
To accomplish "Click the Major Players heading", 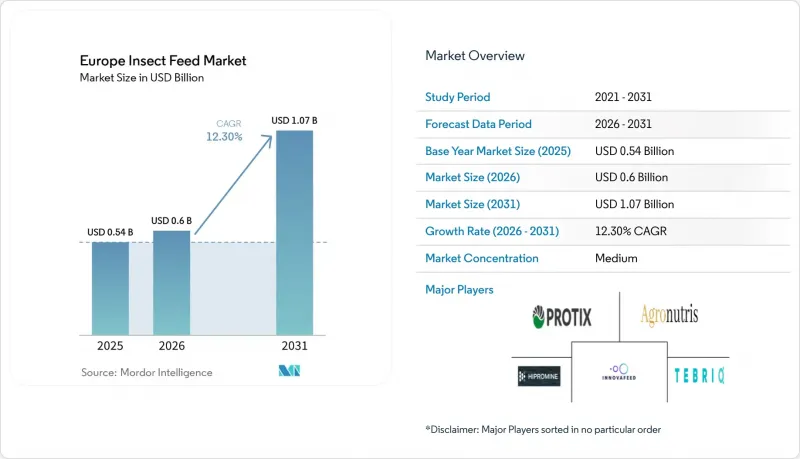I will (x=459, y=290).
